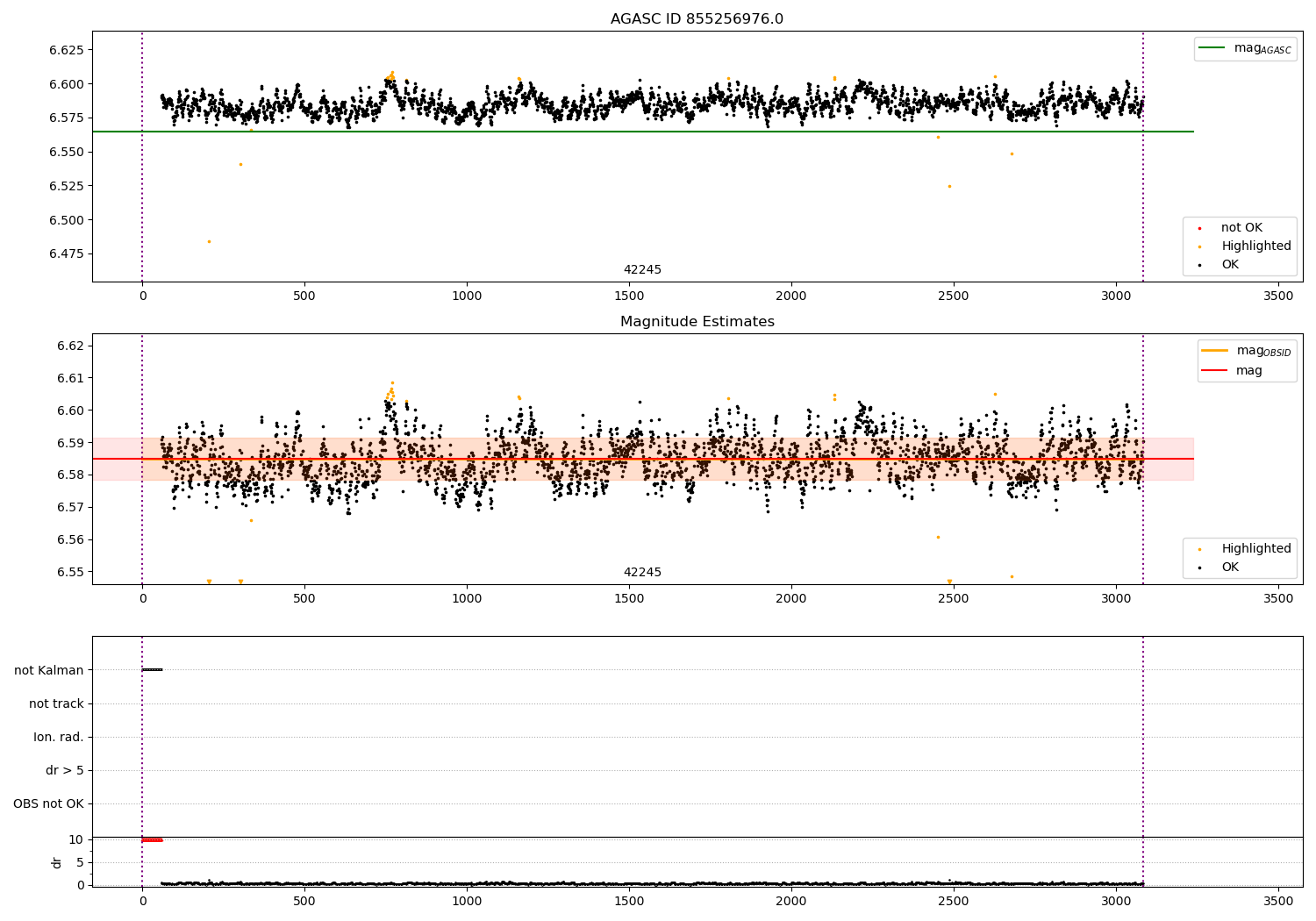Click the 'Magnitude Estimates' title
This screenshot has width=1316, height=921.
[697, 322]
